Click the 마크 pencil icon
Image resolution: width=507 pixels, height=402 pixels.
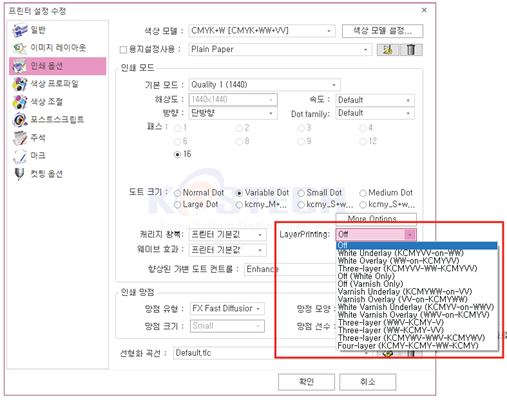(x=20, y=156)
